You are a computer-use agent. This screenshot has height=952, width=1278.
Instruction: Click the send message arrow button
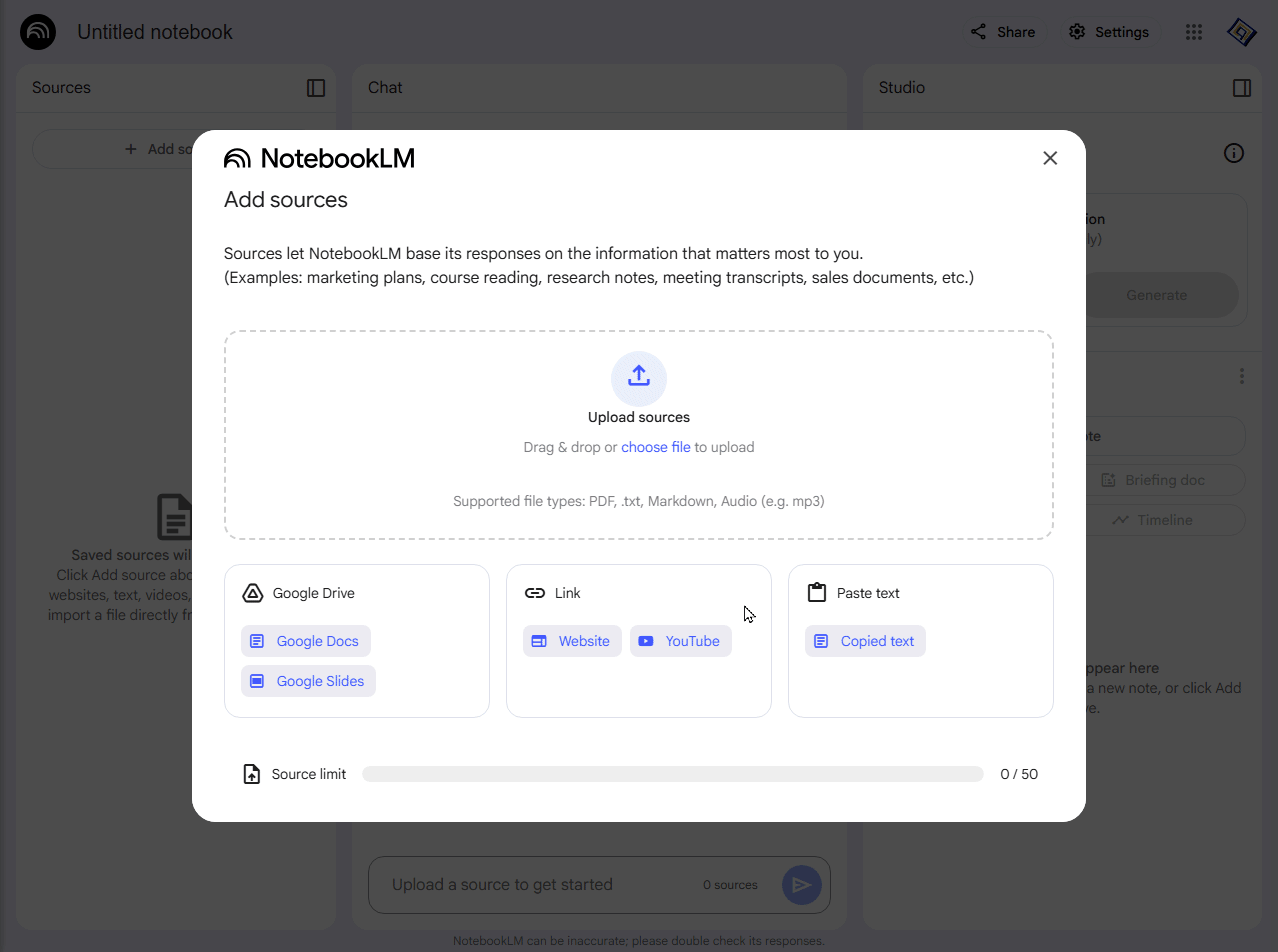(802, 885)
